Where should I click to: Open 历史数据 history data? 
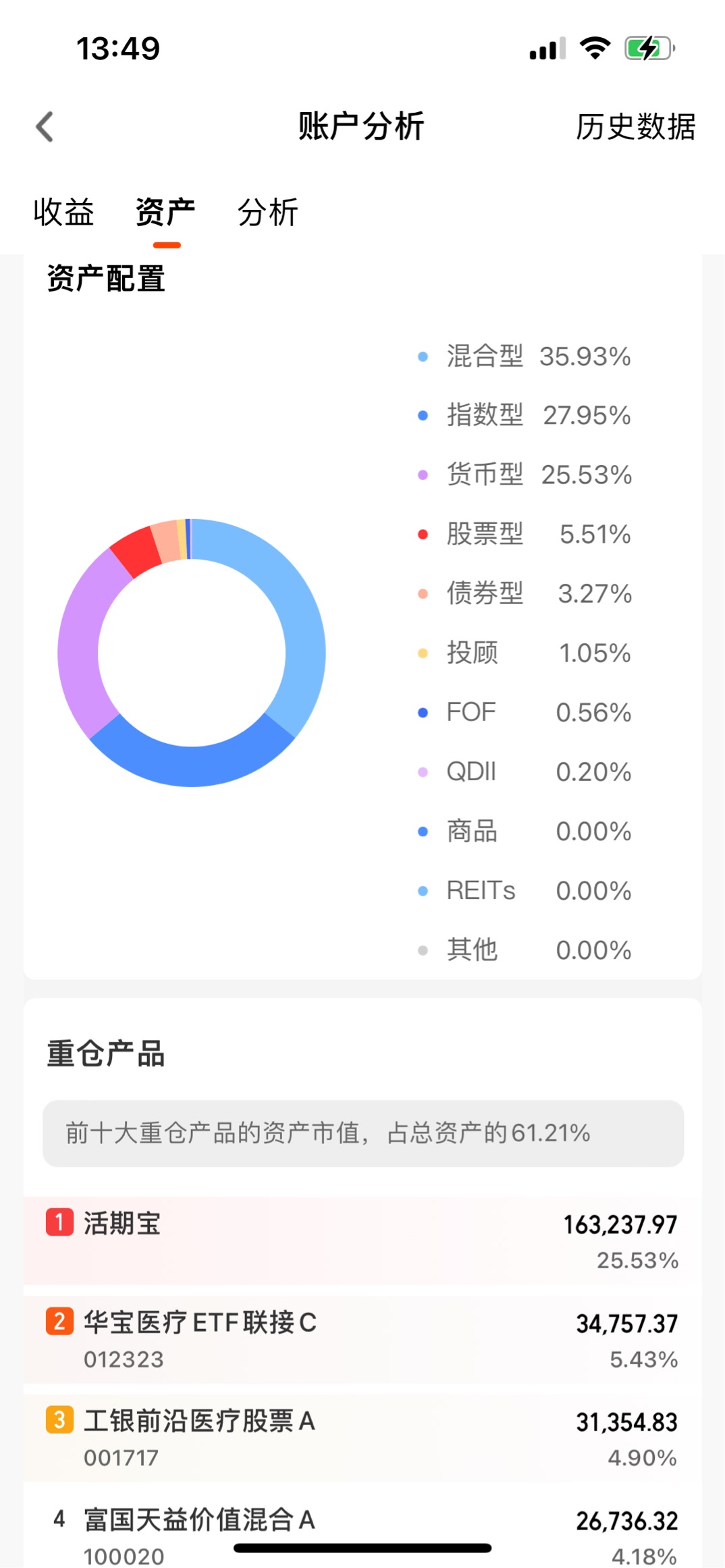pyautogui.click(x=635, y=127)
